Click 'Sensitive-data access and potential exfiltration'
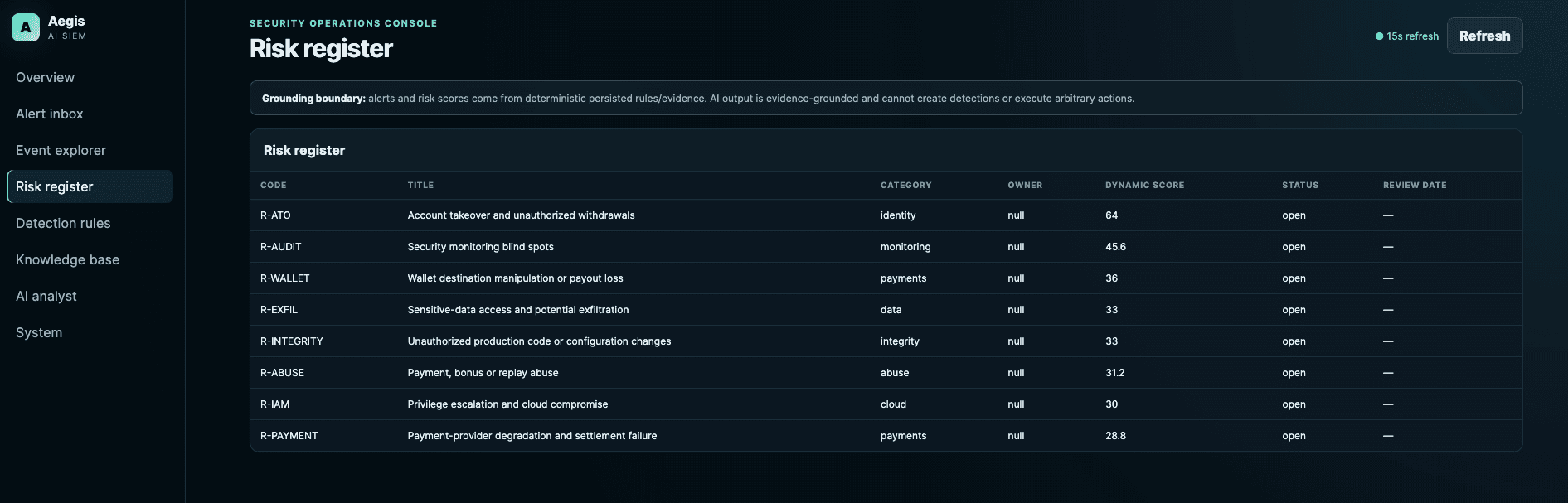 (518, 310)
